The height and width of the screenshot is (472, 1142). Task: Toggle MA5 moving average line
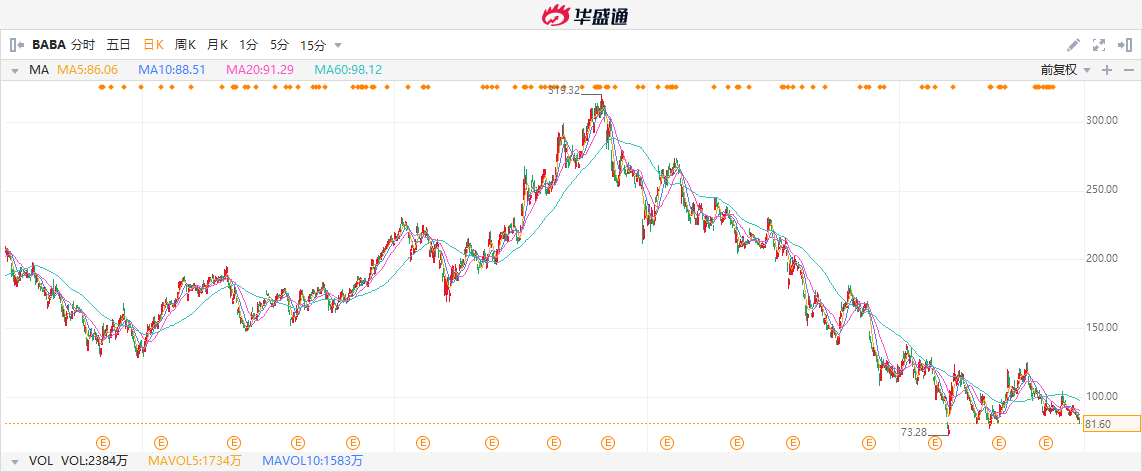click(x=88, y=70)
